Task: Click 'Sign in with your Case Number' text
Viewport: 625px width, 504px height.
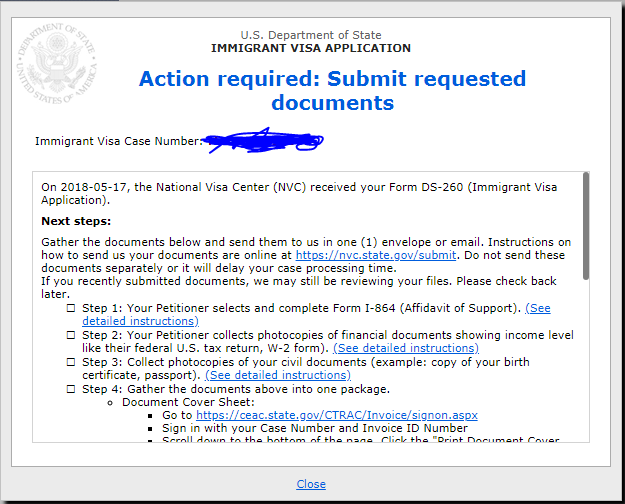Action: pyautogui.click(x=314, y=428)
